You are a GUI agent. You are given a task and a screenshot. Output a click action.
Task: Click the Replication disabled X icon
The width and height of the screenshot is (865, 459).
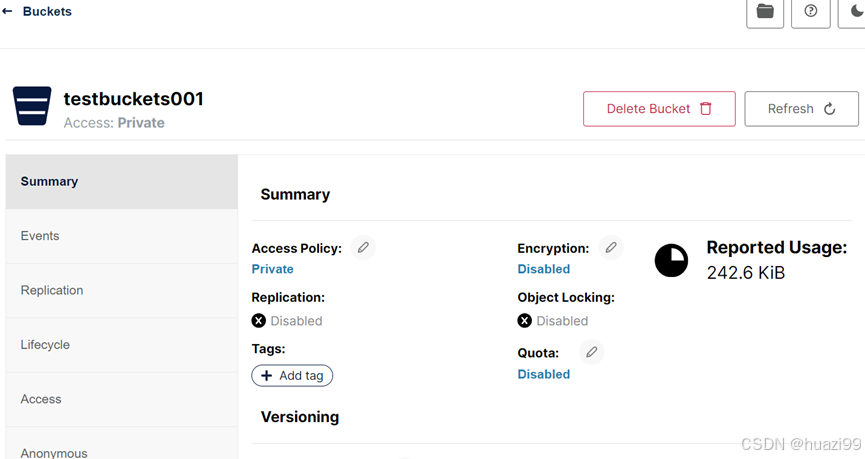[x=259, y=321]
